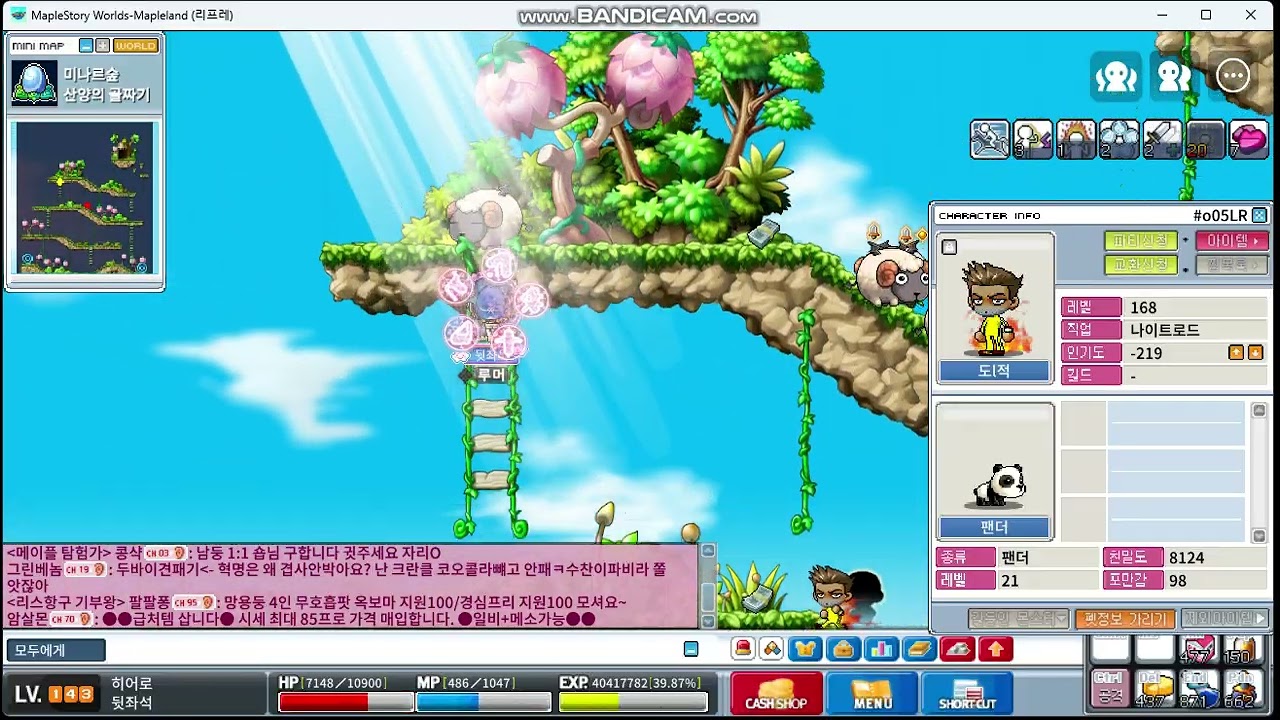Image resolution: width=1280 pixels, height=720 pixels.
Task: Click the End quickslot potion with 871
Action: click(x=1198, y=689)
